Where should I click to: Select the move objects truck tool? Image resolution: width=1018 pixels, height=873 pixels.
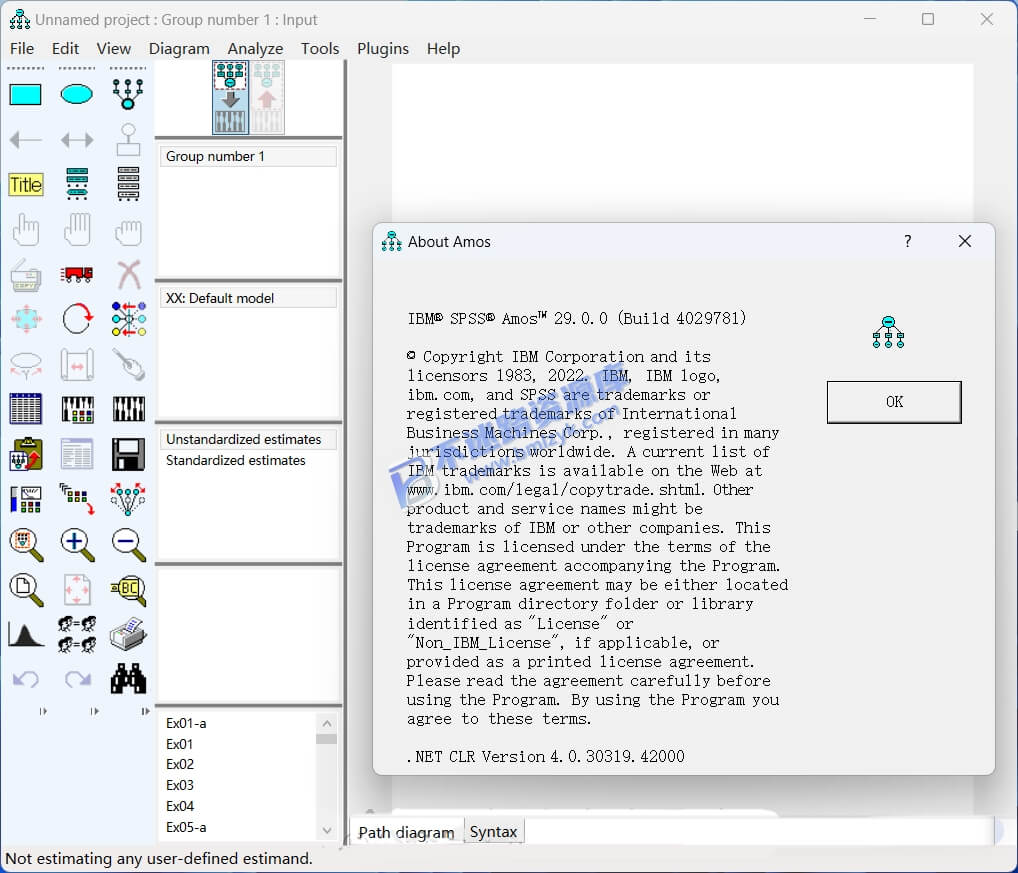77,275
